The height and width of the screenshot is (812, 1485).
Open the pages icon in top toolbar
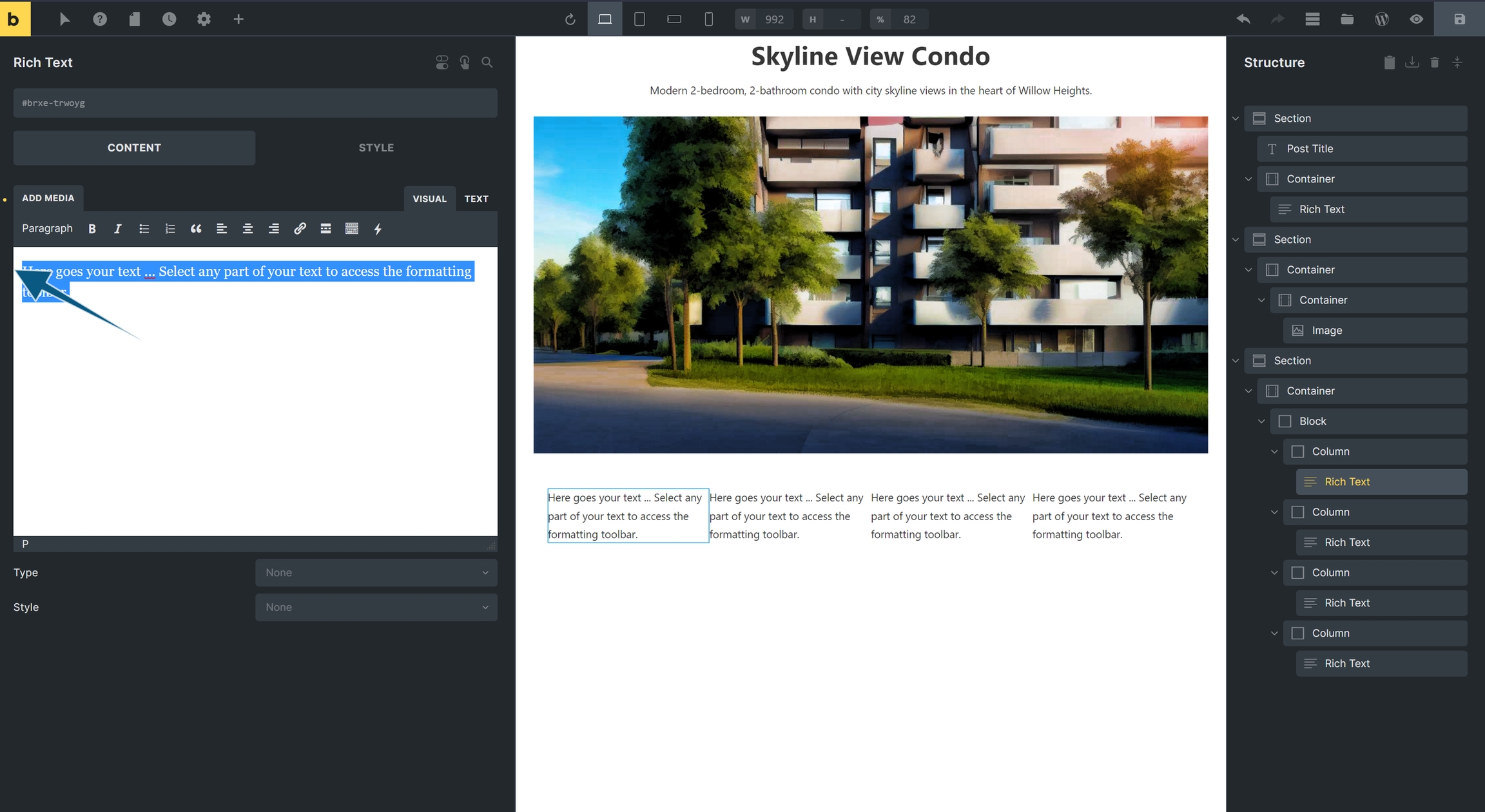134,19
